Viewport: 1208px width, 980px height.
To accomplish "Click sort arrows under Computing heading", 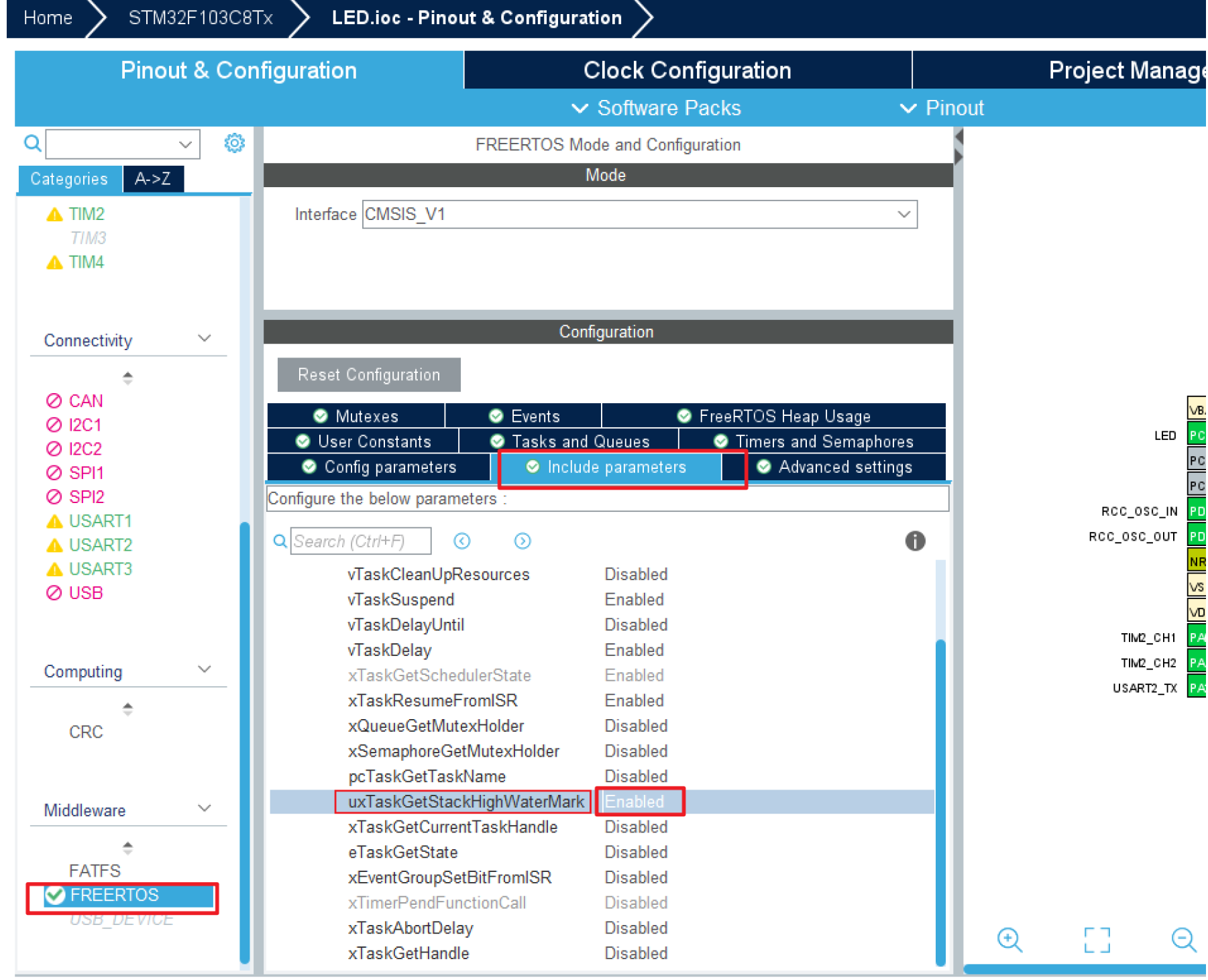I will point(127,708).
